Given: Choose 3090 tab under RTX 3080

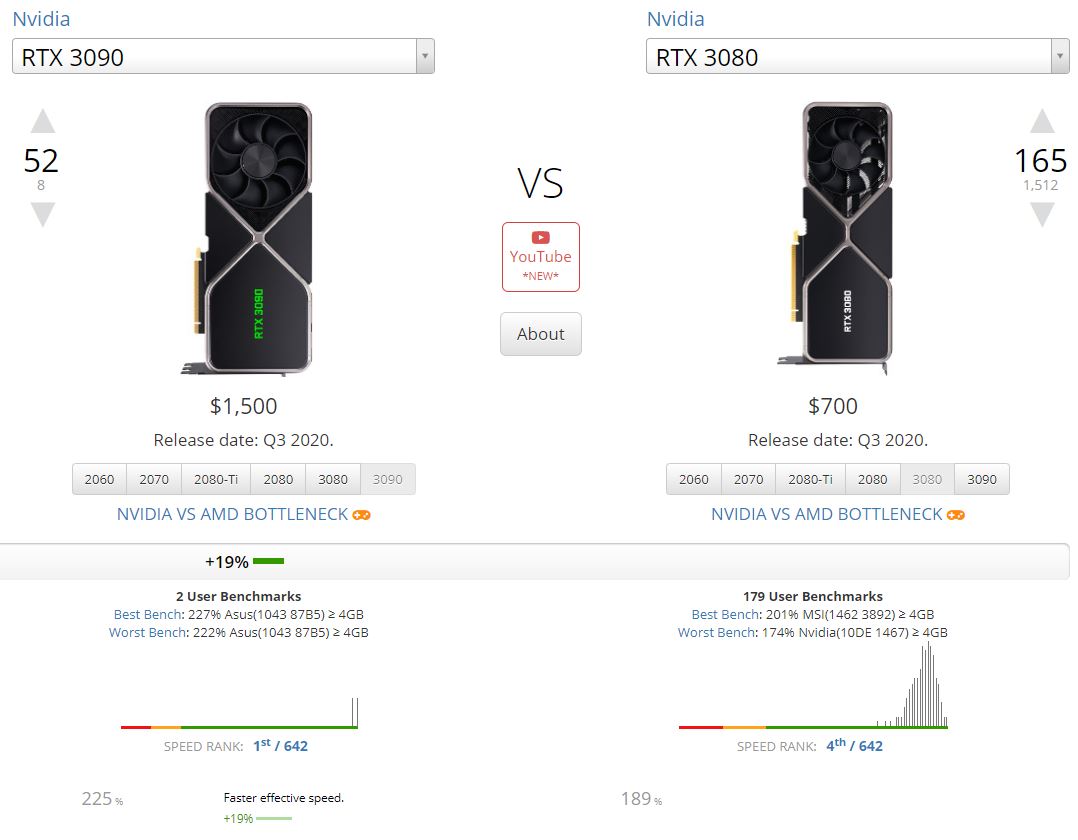Looking at the screenshot, I should pyautogui.click(x=982, y=479).
